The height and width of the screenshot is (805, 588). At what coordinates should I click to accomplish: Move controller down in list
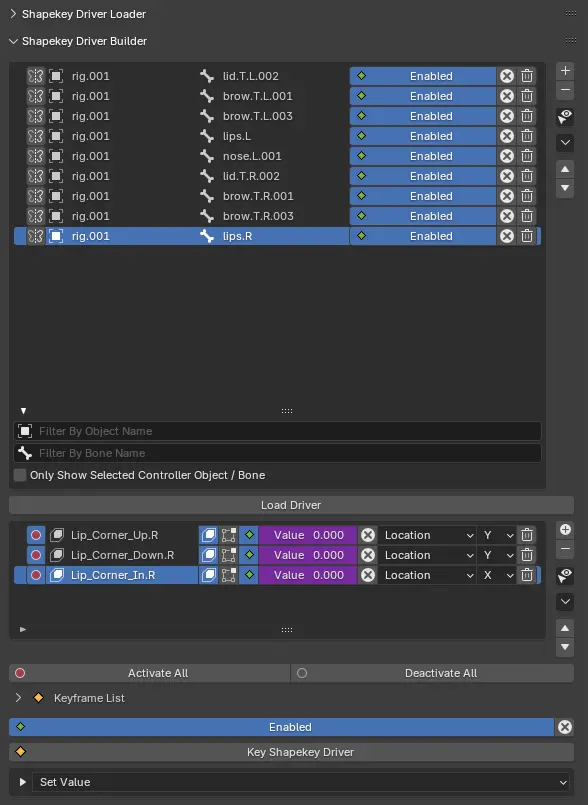(x=565, y=188)
